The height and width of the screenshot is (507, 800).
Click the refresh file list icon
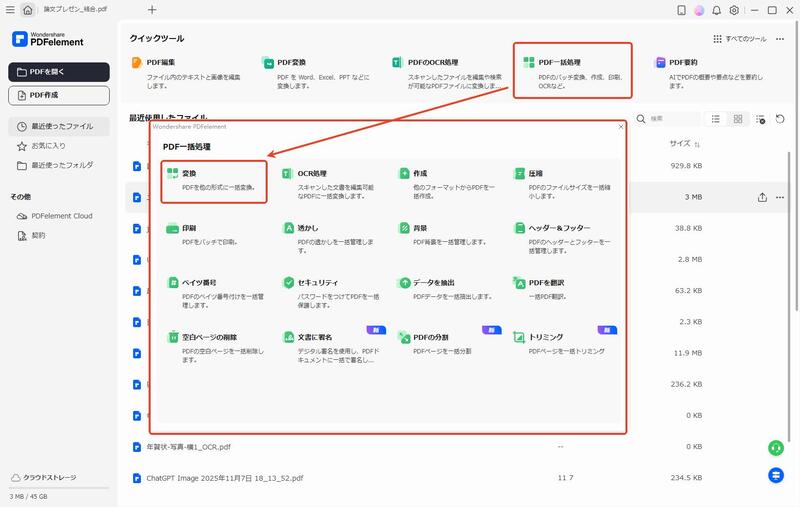tap(780, 119)
